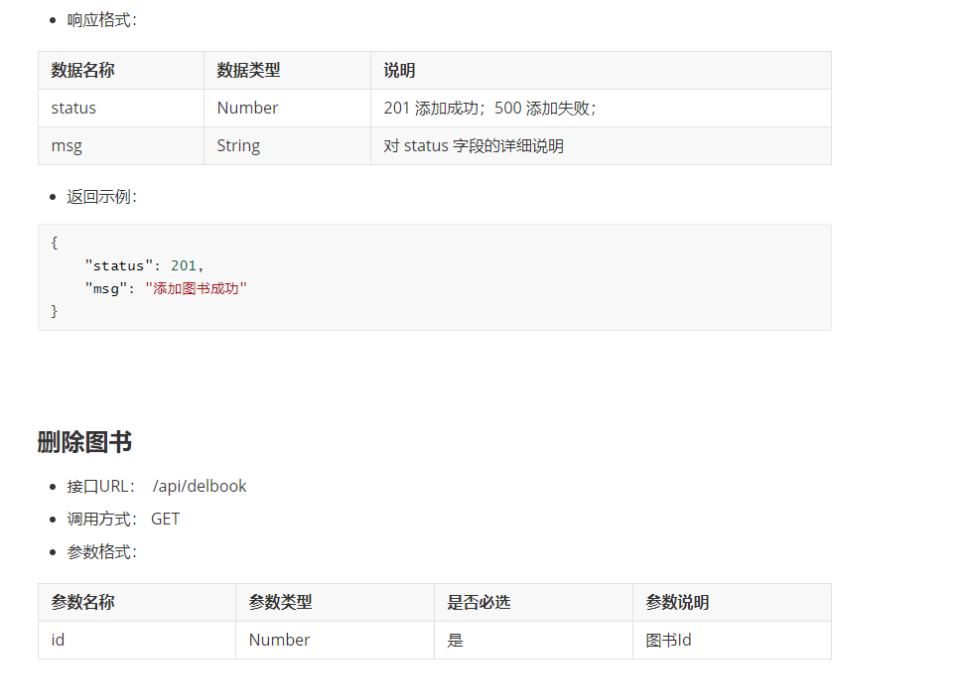
Task: Click the 参数格式 bullet text
Action: (102, 552)
